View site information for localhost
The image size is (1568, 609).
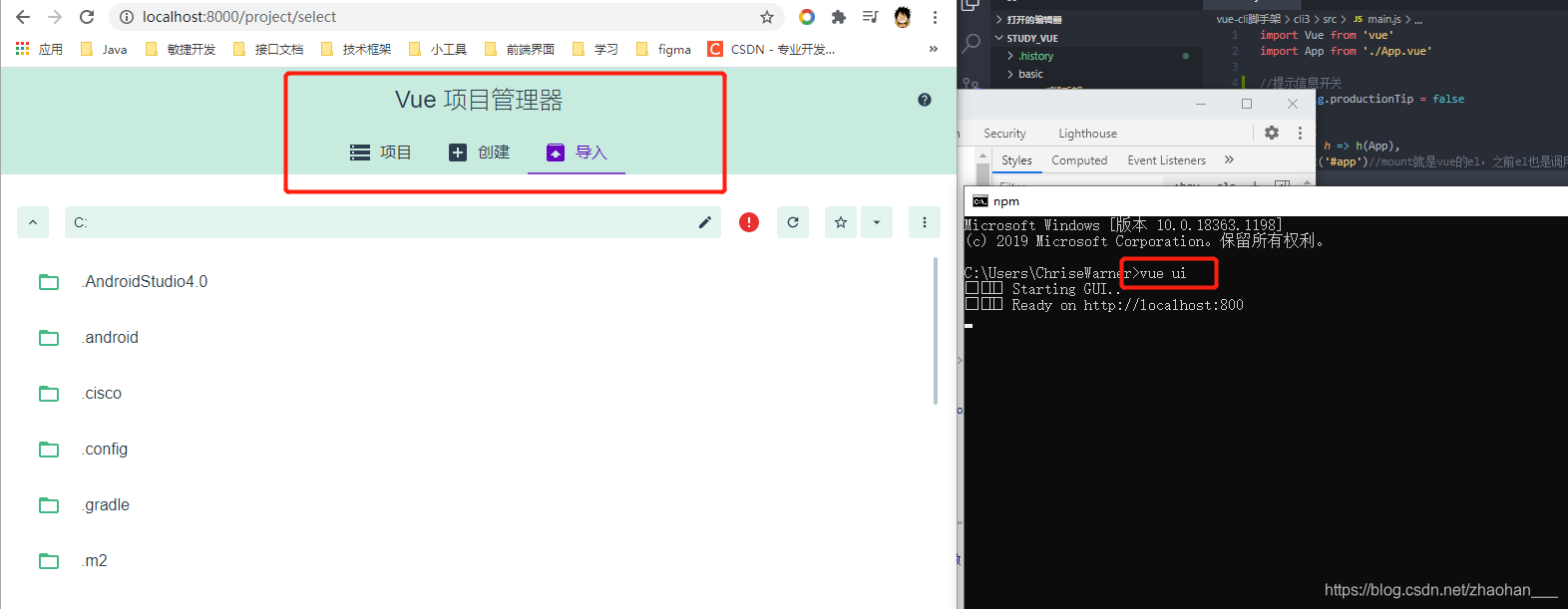click(x=126, y=17)
